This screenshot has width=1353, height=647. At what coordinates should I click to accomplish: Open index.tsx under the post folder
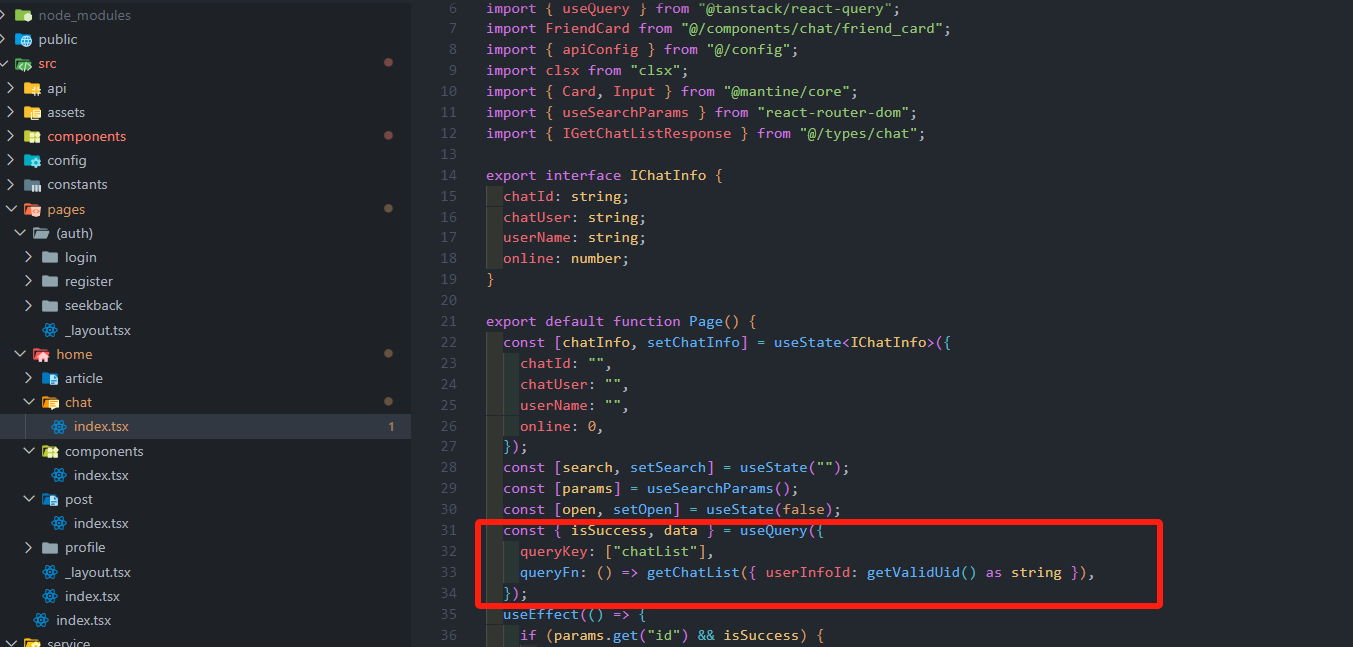point(101,524)
